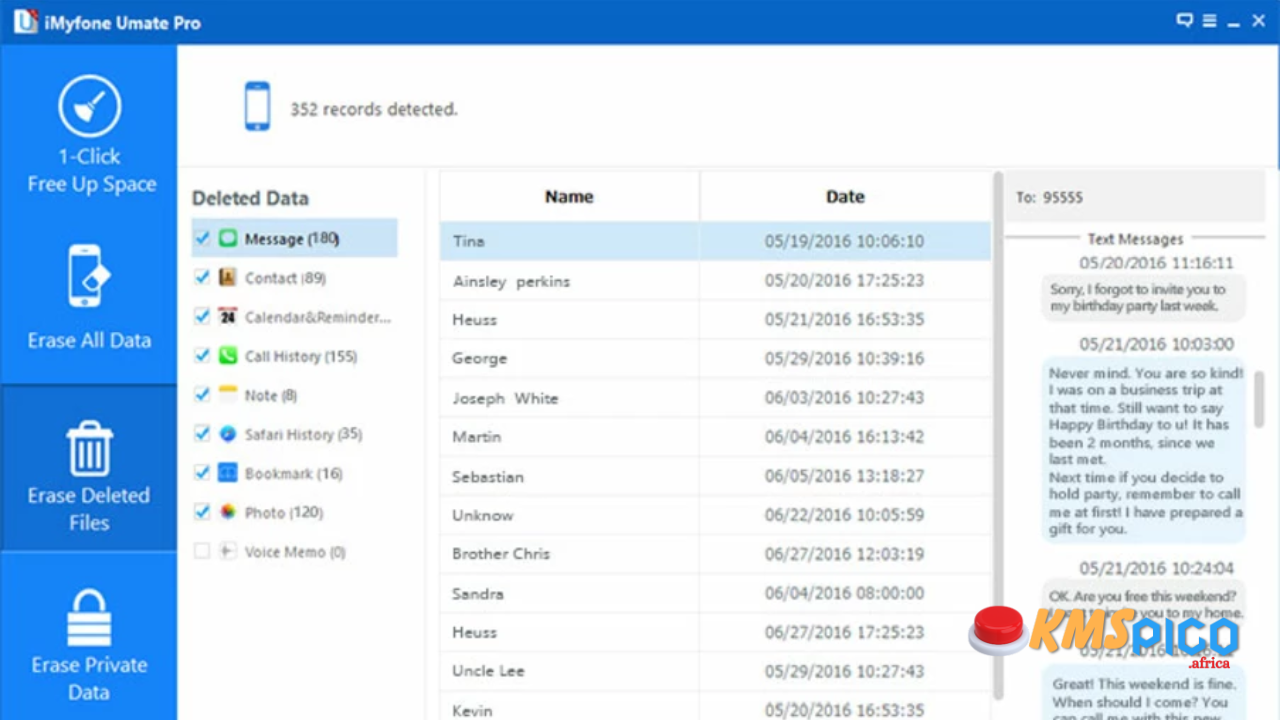Image resolution: width=1280 pixels, height=720 pixels.
Task: Click the blue Bookmark category icon
Action: pyautogui.click(x=228, y=473)
